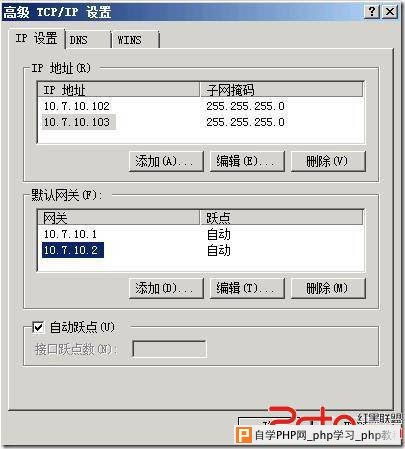Select IP address 10.7.10.103 row
405x449 pixels.
click(200, 122)
